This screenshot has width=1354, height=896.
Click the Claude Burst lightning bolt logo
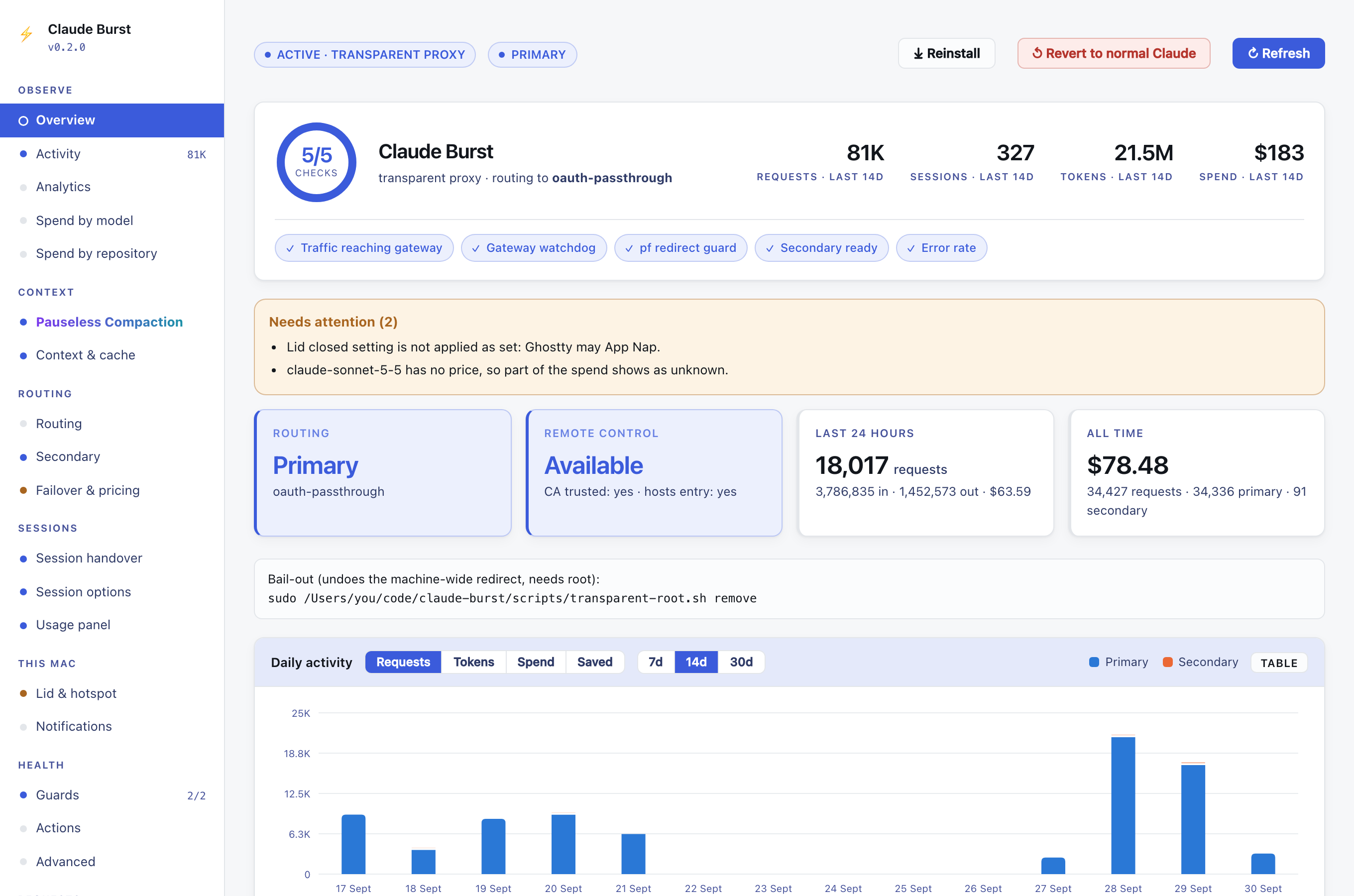point(26,34)
